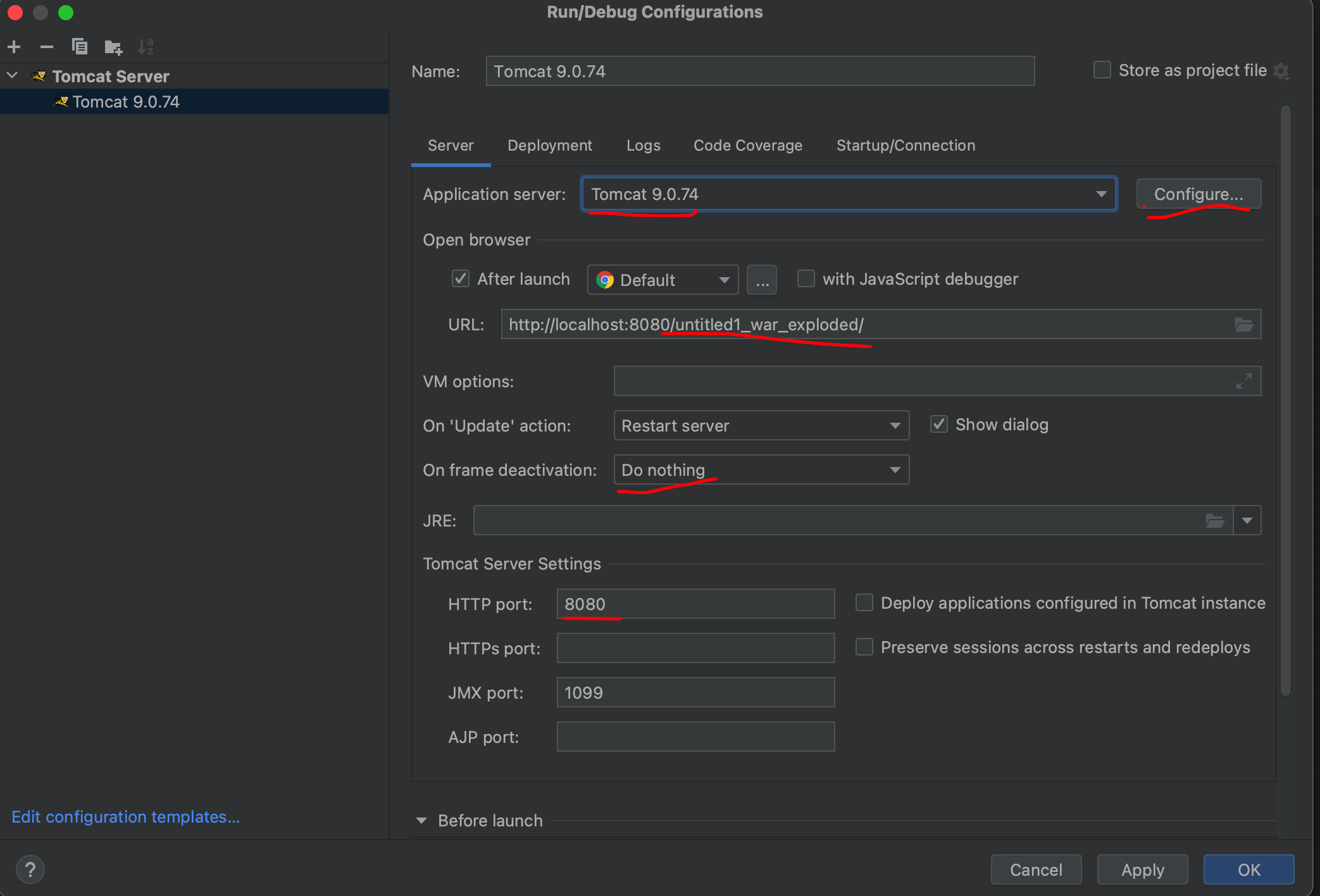Click the Add New Configuration plus icon
Viewport: 1320px width, 896px height.
tap(14, 47)
